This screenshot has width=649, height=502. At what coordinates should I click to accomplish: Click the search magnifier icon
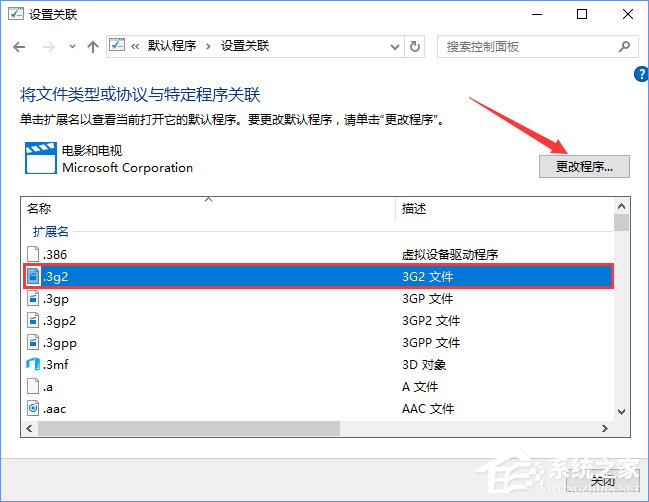coord(624,46)
